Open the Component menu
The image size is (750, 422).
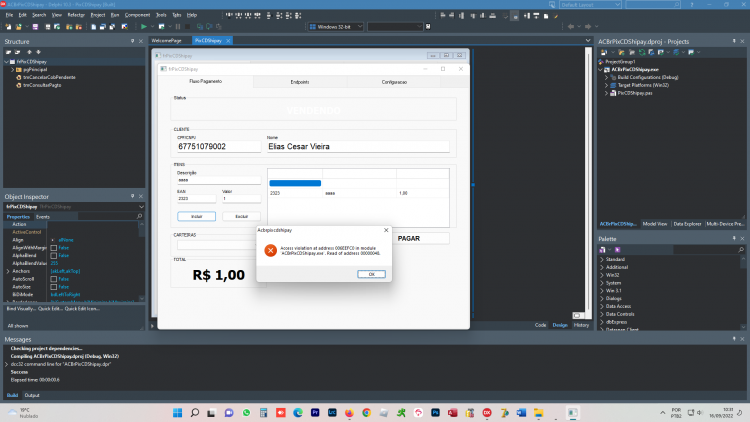(137, 15)
